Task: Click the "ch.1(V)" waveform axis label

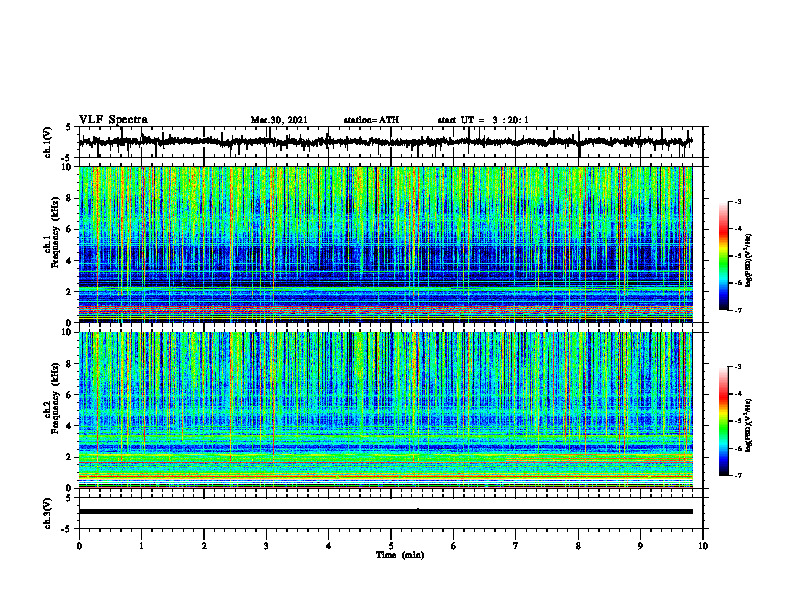Action: 47,142
